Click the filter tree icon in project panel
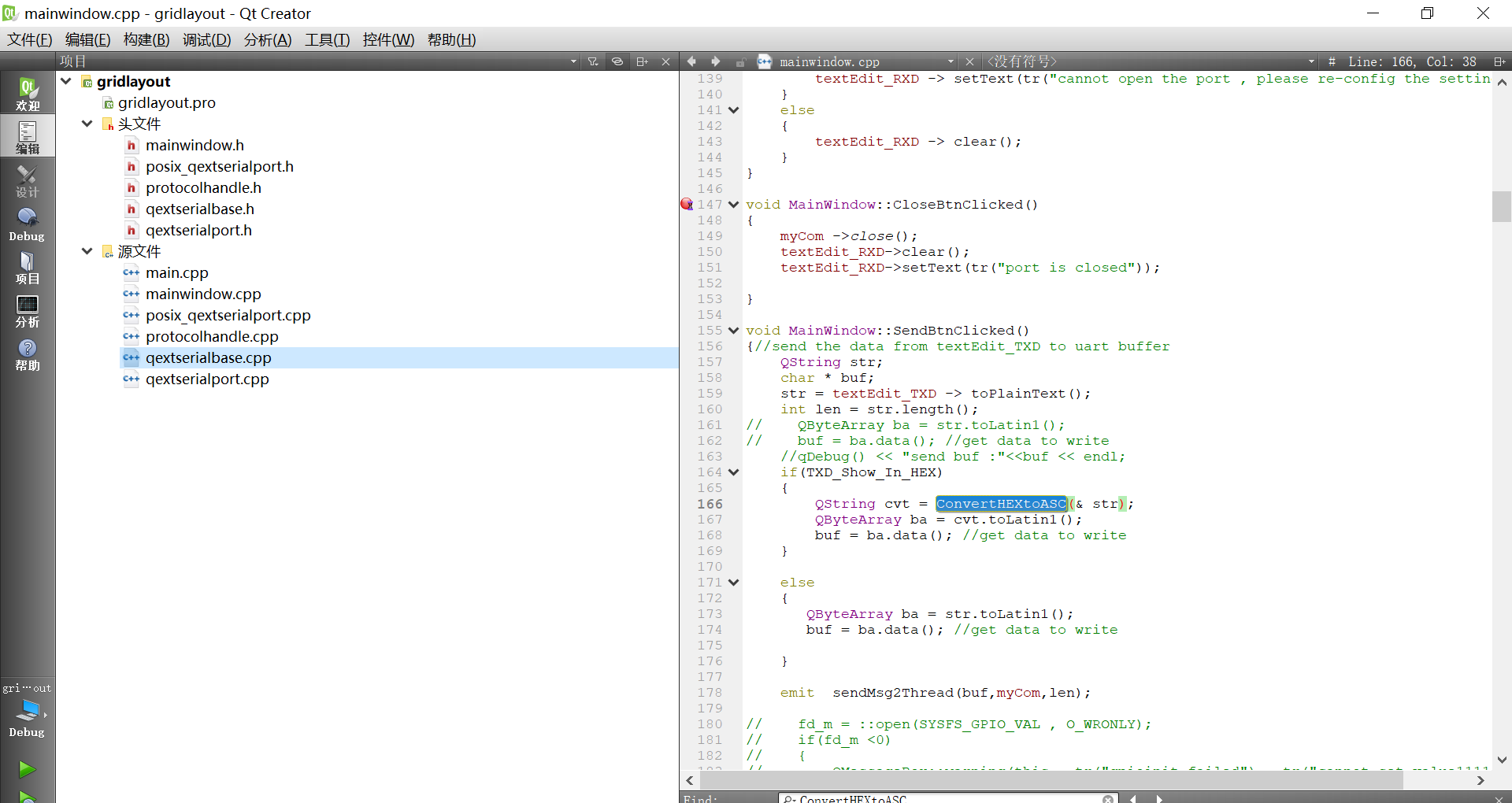Screen dimensions: 1512x803 (x=593, y=61)
